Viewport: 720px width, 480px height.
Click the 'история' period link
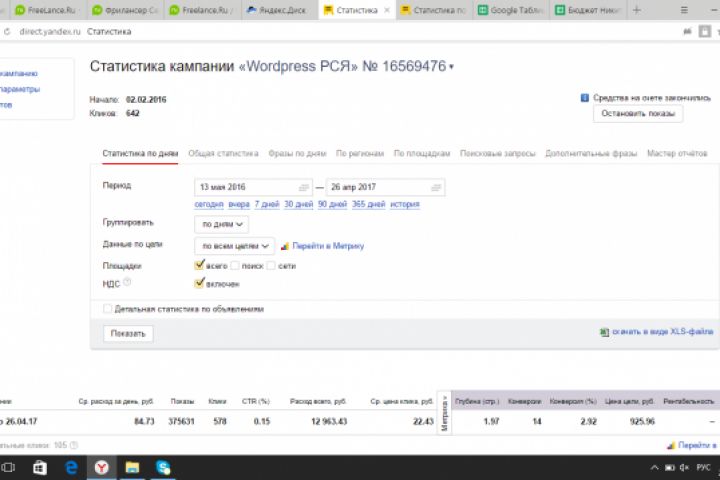point(405,204)
